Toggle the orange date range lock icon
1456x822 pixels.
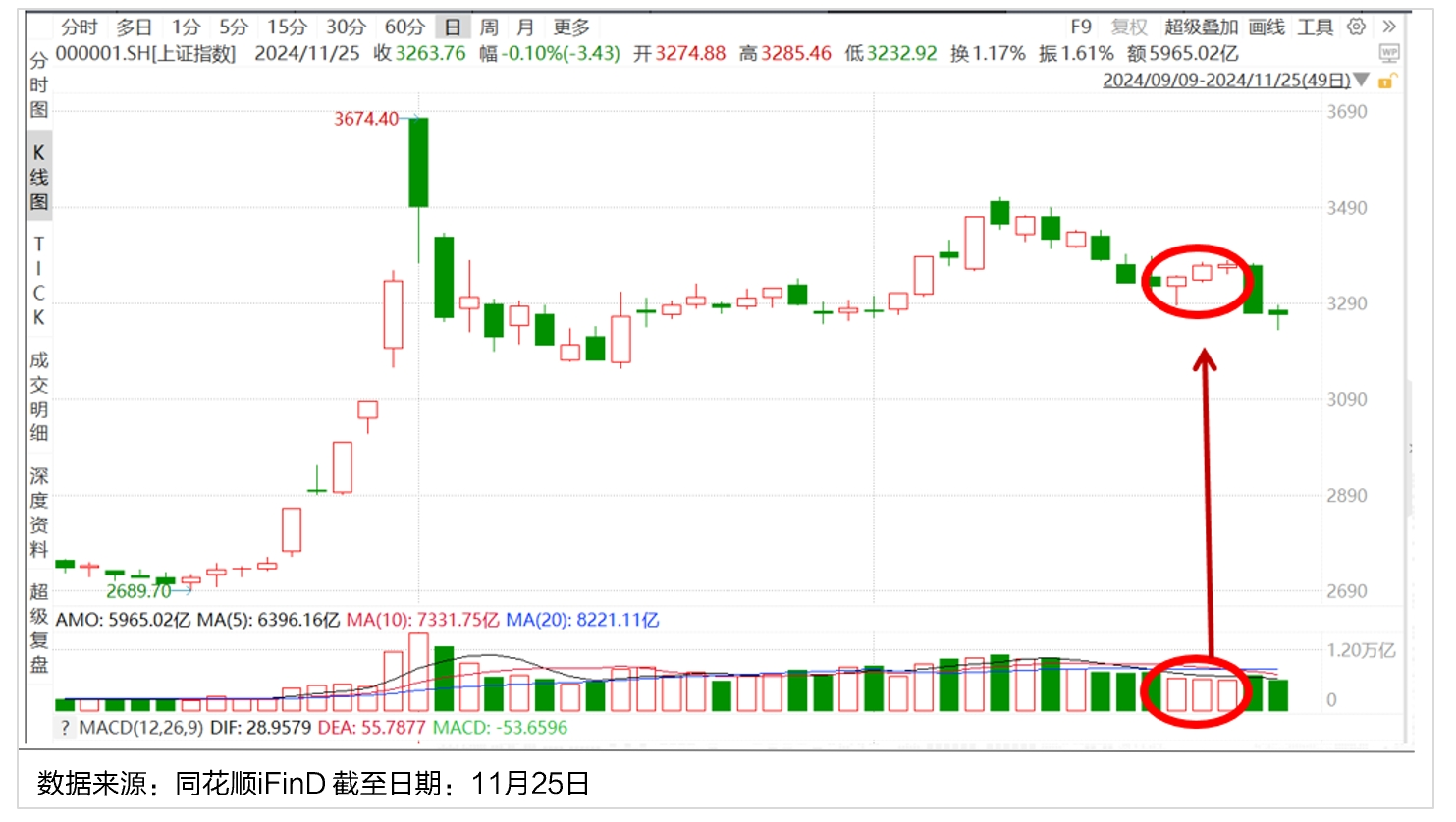[x=1387, y=81]
